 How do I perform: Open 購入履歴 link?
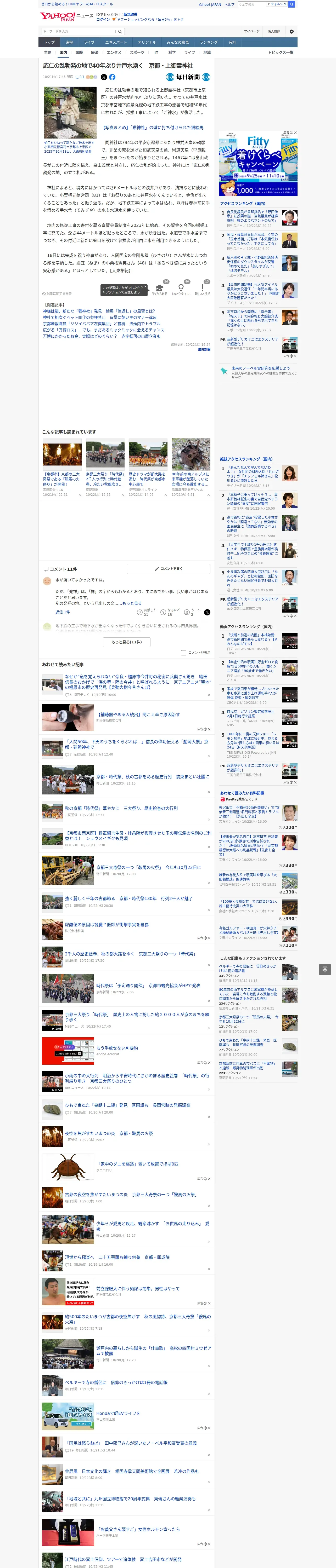[274, 32]
